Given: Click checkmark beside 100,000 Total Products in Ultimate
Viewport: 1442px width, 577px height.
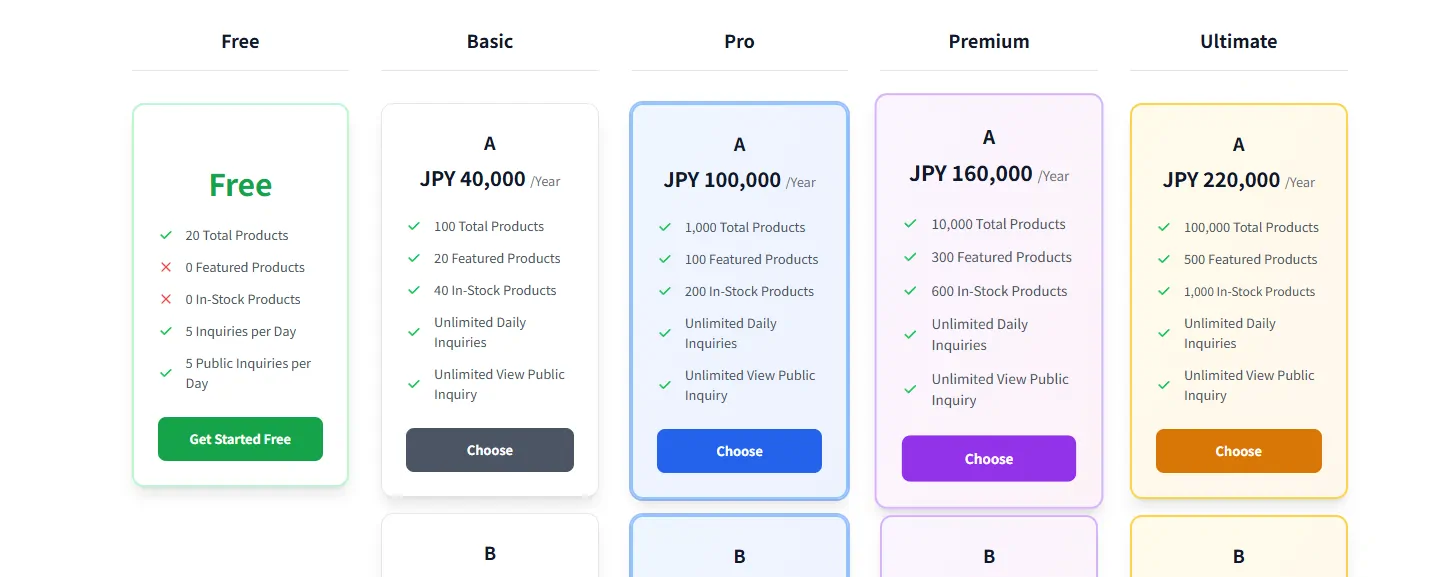Looking at the screenshot, I should 1164,227.
